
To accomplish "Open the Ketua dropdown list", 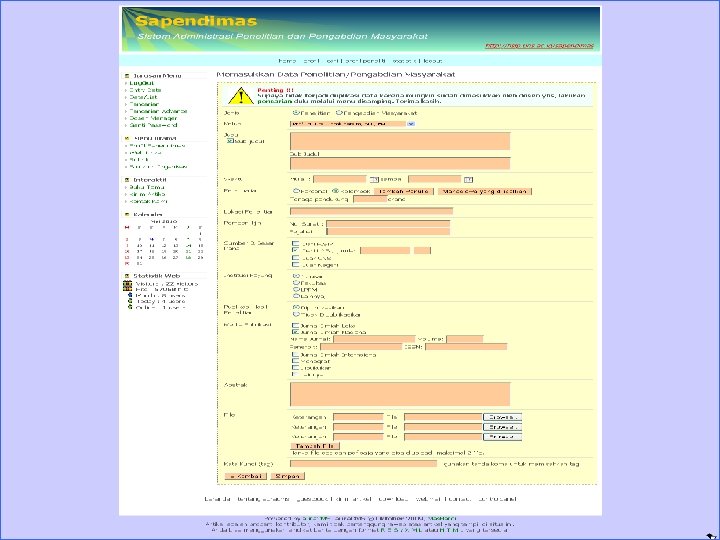I will pyautogui.click(x=411, y=124).
